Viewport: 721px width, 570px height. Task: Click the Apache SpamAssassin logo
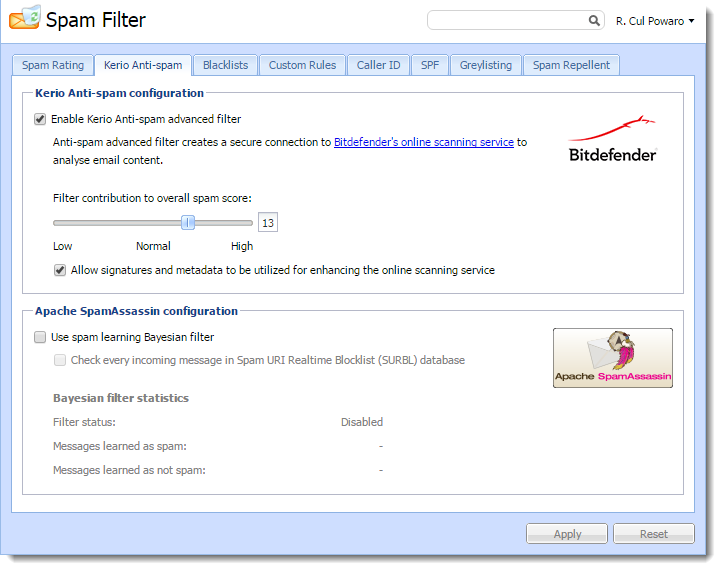click(x=612, y=358)
